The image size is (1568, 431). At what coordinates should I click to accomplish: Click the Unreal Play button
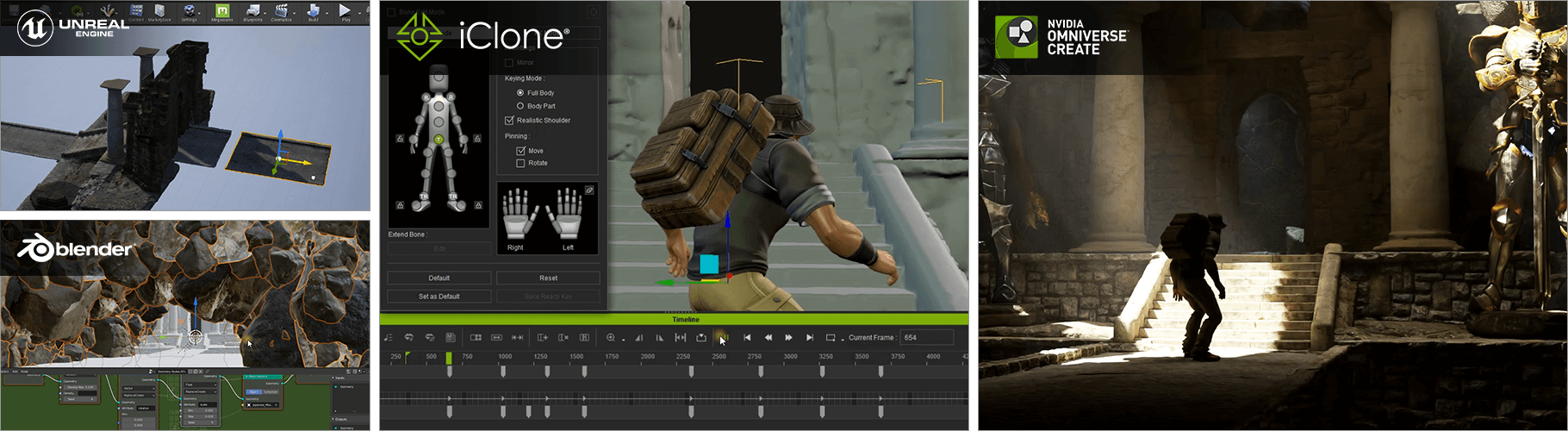[345, 11]
